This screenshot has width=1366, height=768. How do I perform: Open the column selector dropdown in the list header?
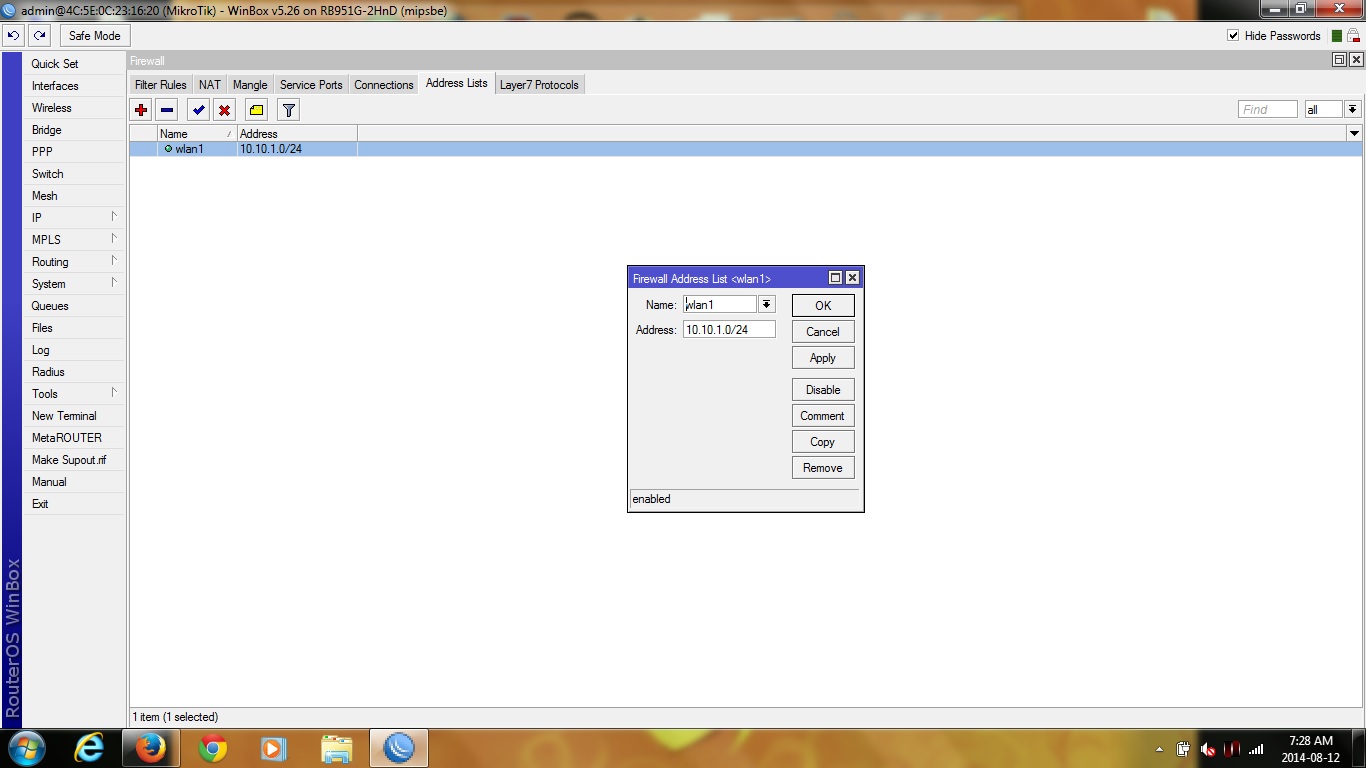(x=1355, y=133)
